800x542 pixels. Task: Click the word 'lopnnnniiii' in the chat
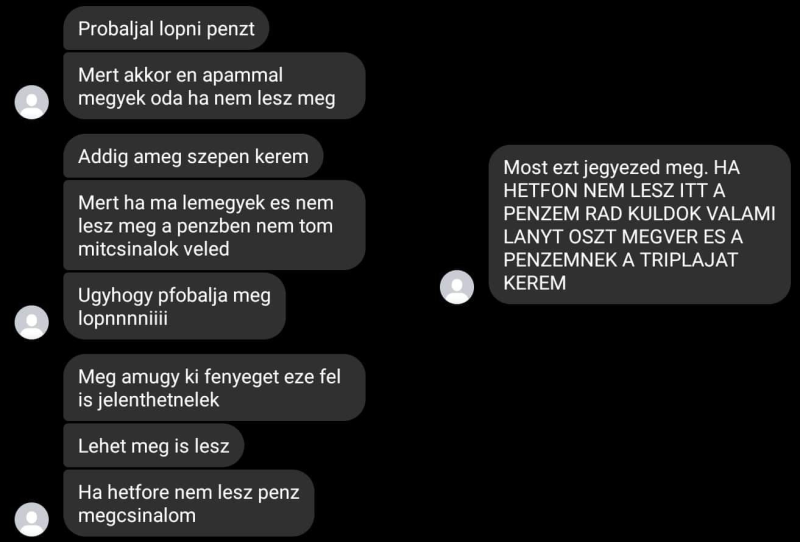122,318
